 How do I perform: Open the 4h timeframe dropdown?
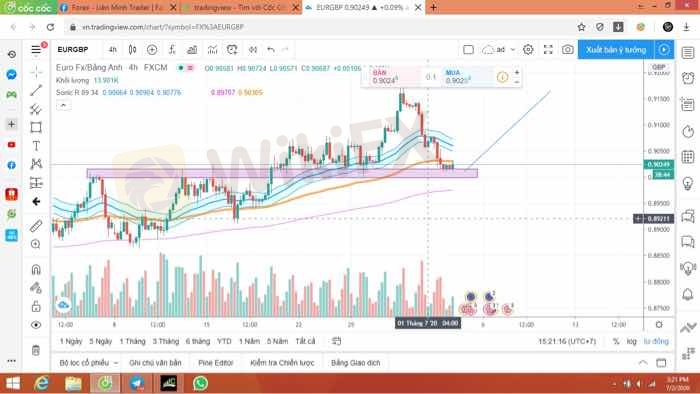pos(112,50)
